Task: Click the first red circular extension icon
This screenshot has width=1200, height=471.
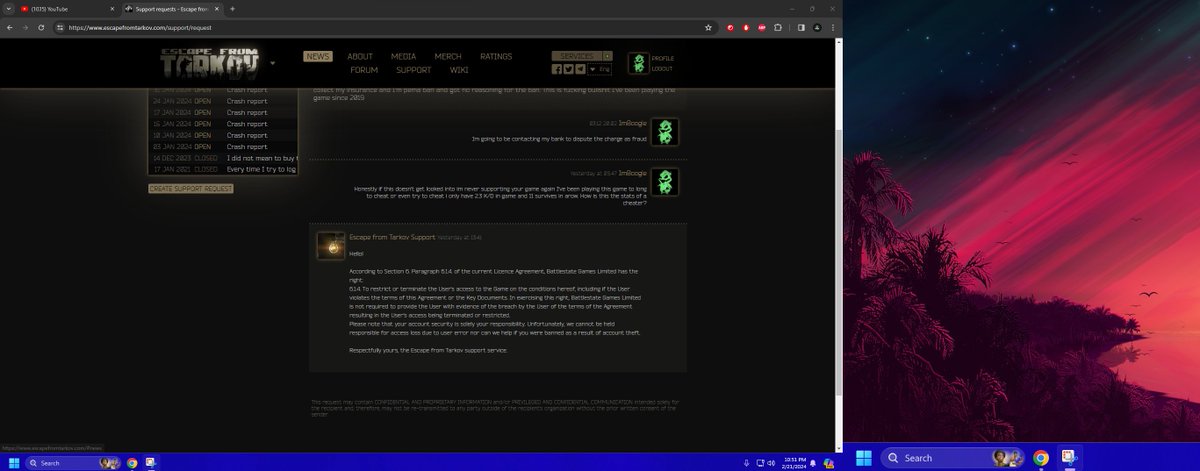Action: tap(730, 27)
